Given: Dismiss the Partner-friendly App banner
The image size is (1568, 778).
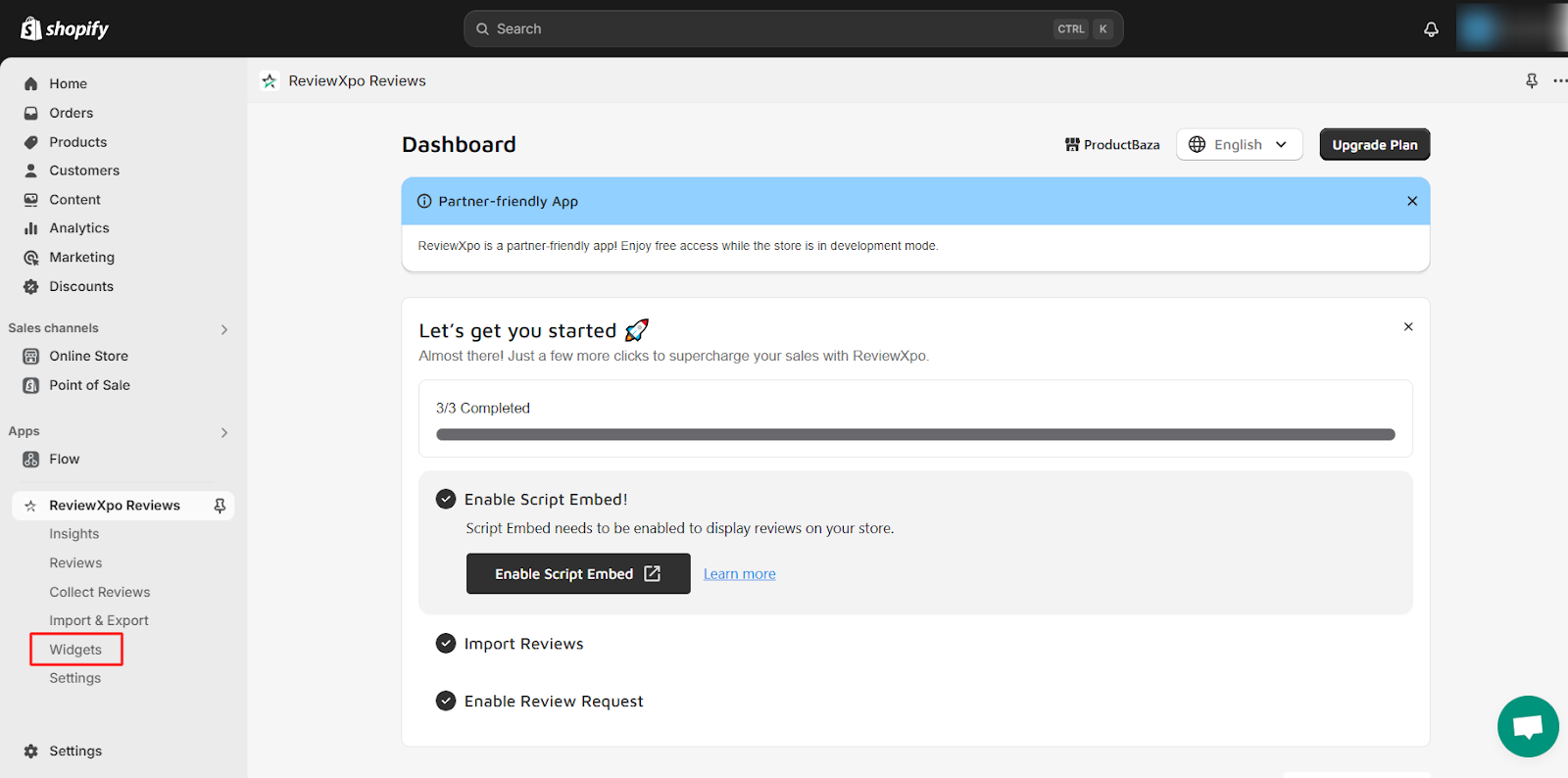Looking at the screenshot, I should pos(1412,201).
